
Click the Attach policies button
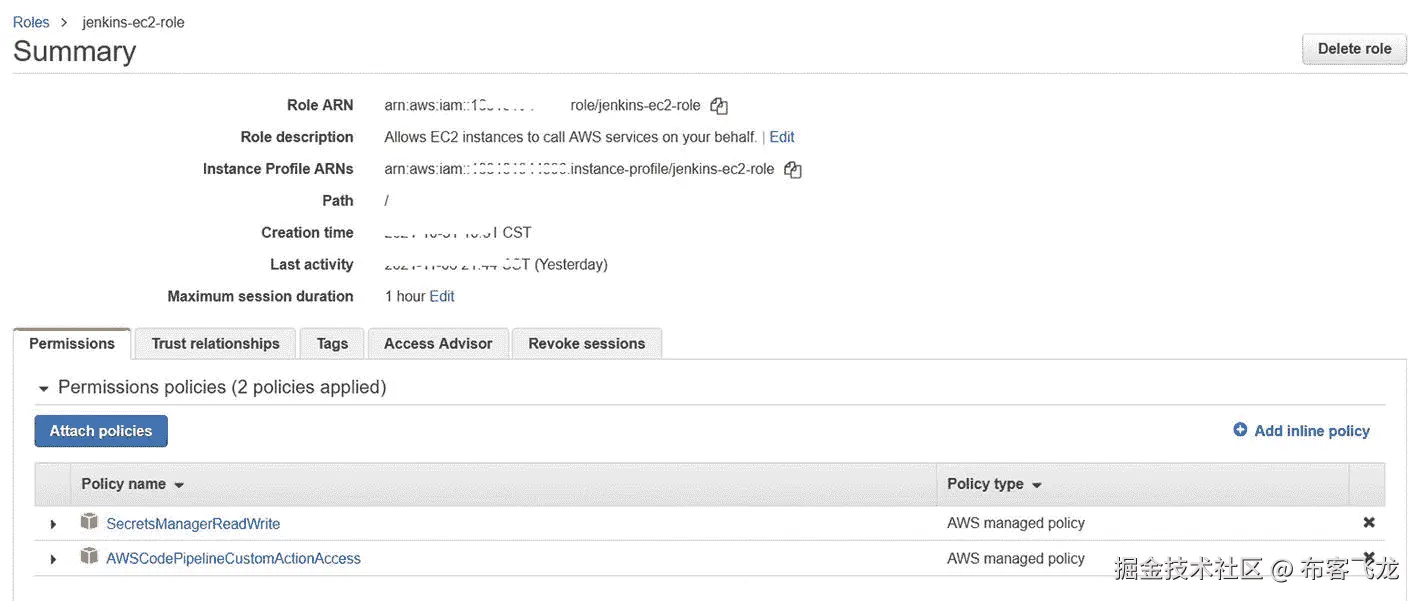pyautogui.click(x=101, y=431)
